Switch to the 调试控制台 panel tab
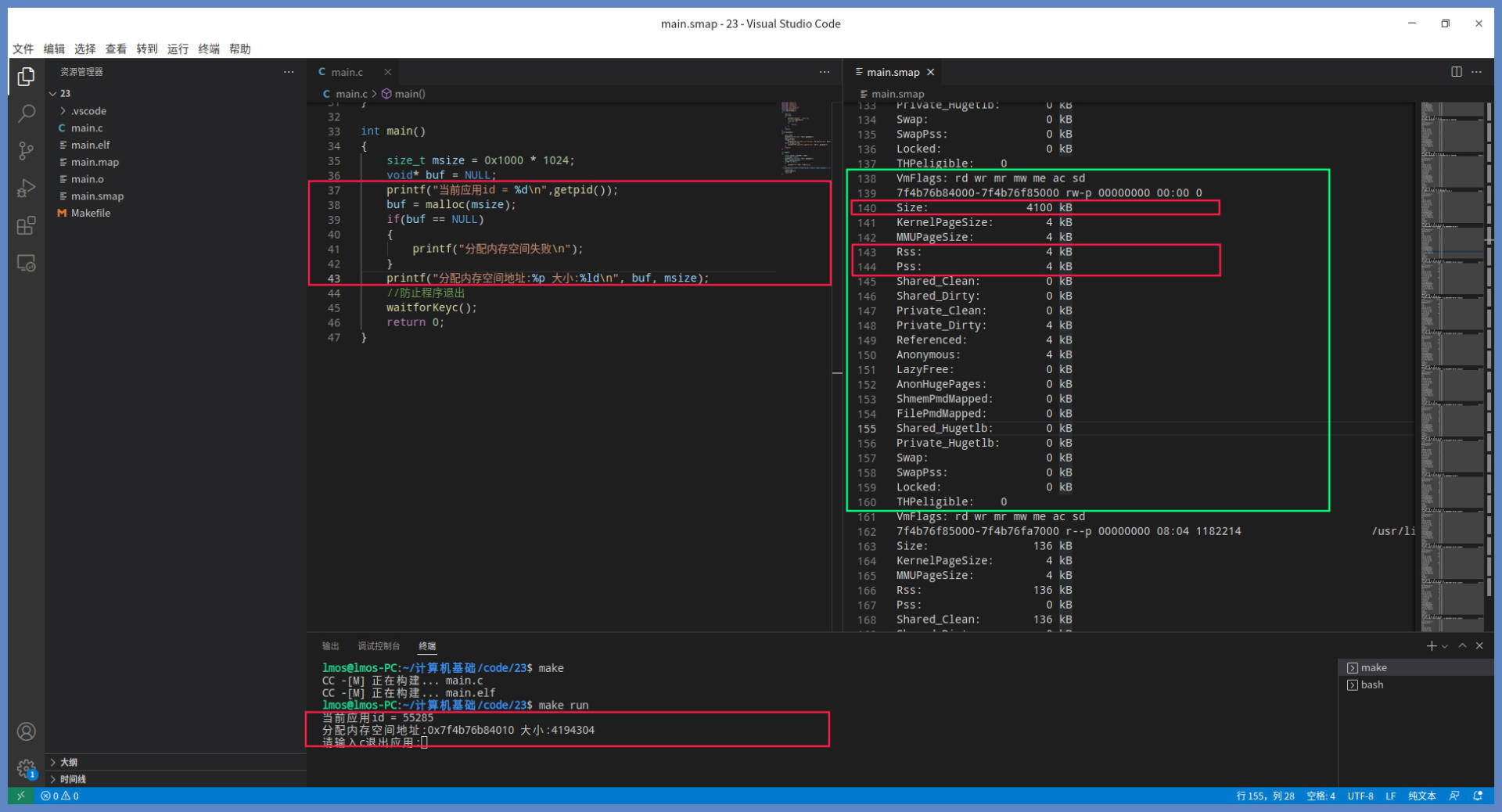The height and width of the screenshot is (812, 1502). point(379,646)
